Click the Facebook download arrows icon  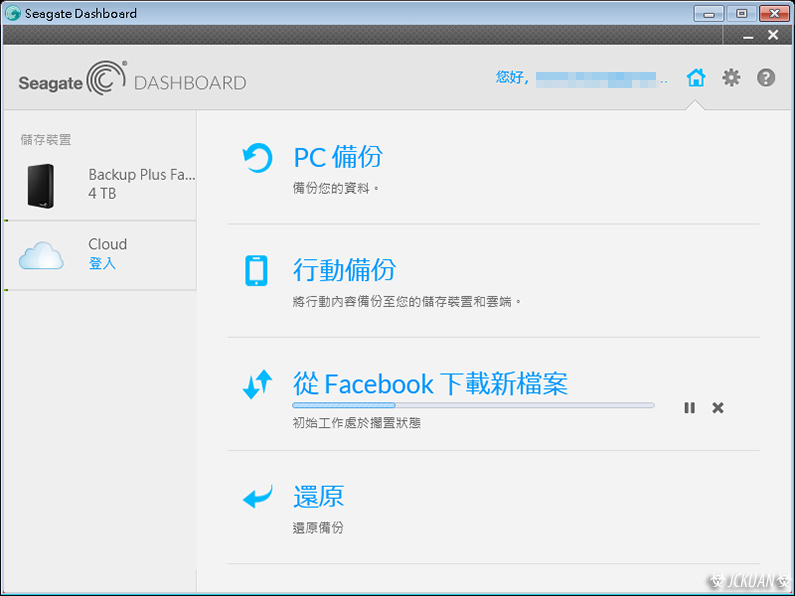point(257,384)
